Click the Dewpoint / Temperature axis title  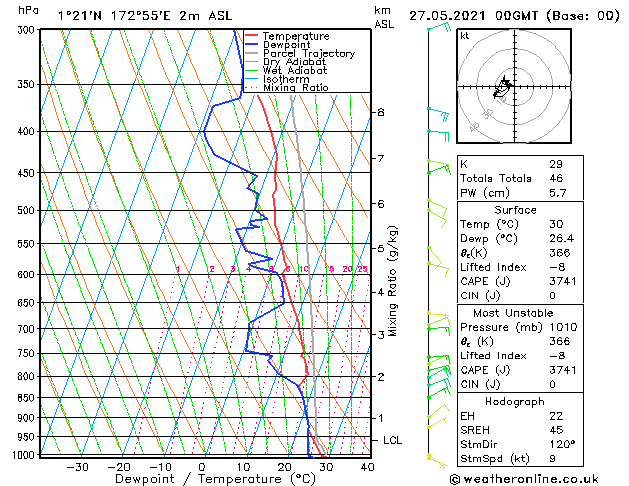[x=215, y=479]
